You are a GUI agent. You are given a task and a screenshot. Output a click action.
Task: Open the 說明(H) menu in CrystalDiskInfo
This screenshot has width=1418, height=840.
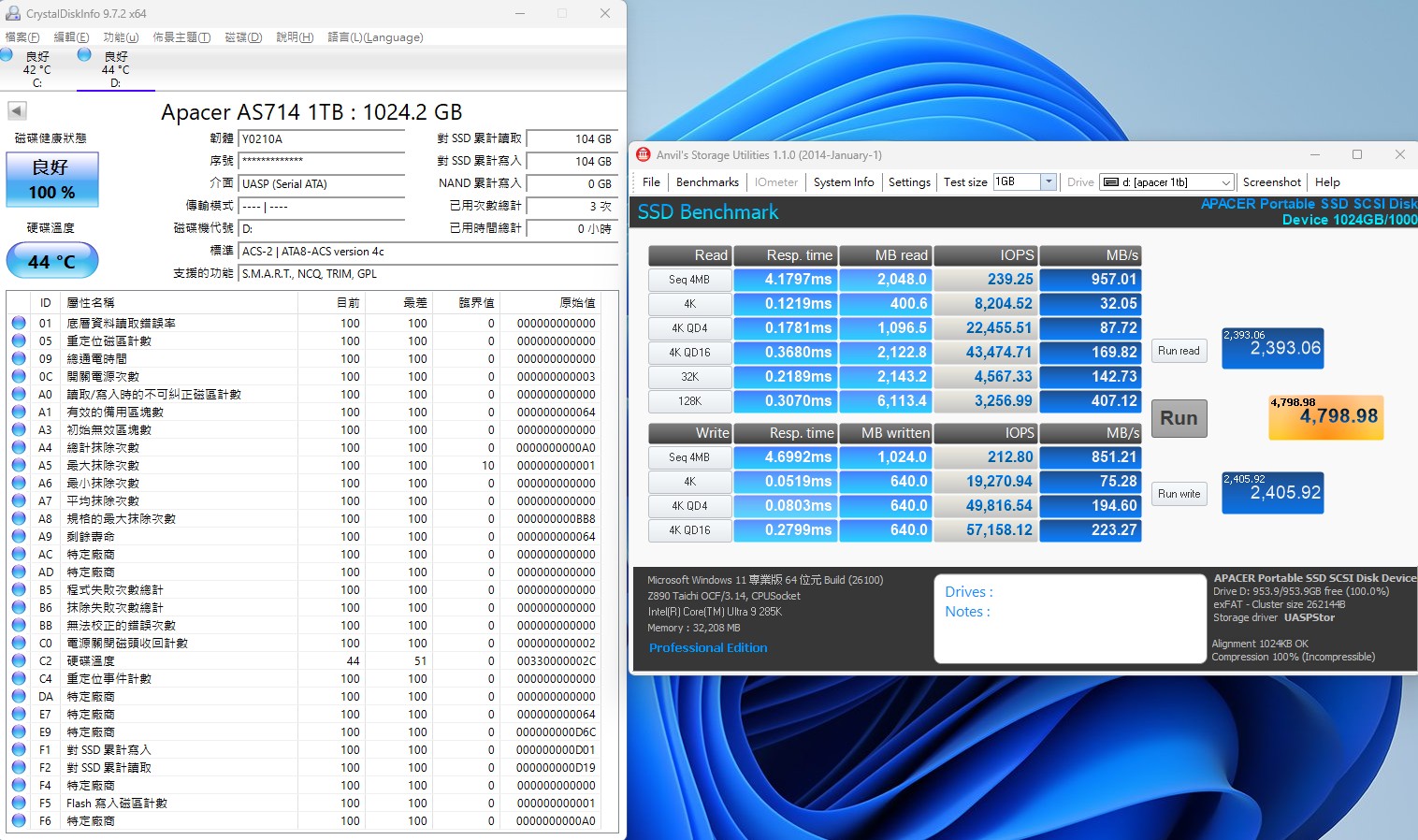click(x=295, y=37)
